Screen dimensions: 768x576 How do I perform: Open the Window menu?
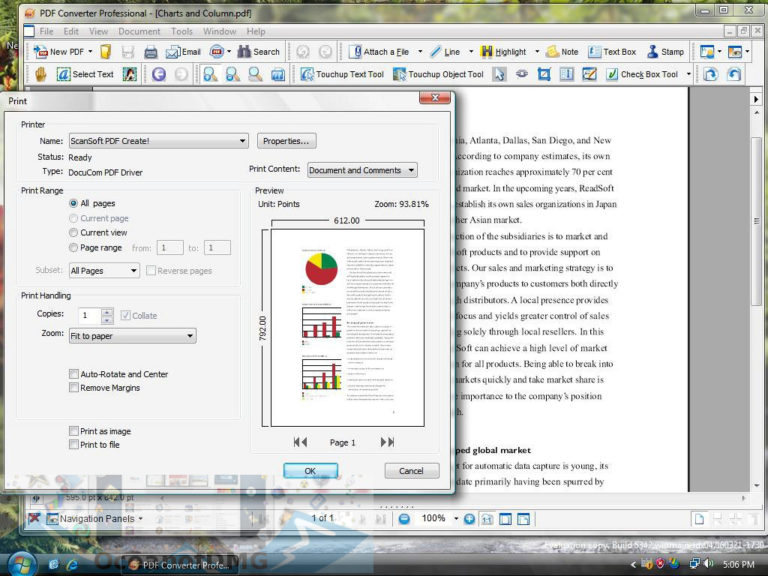point(219,31)
